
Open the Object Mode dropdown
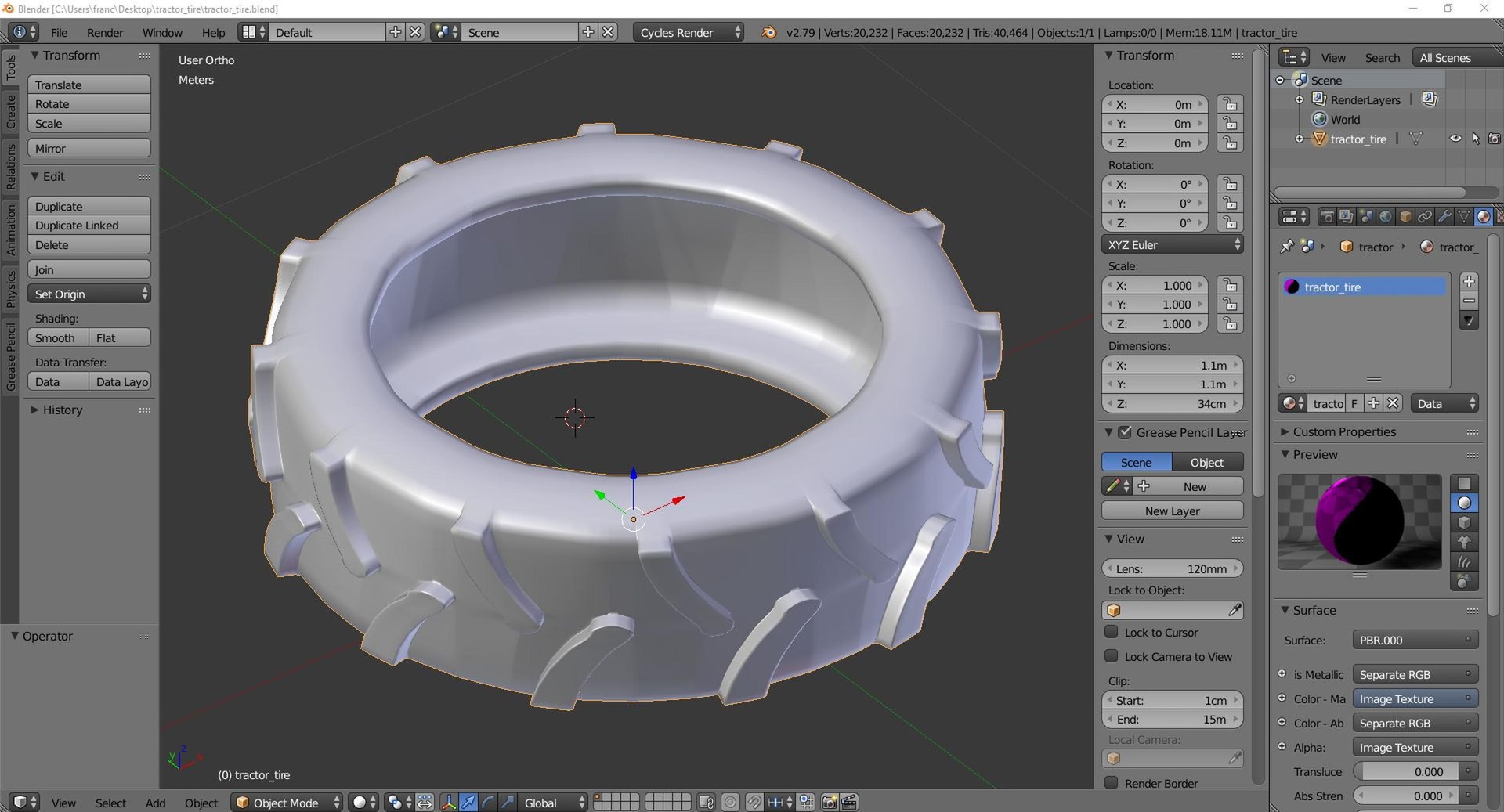(287, 802)
